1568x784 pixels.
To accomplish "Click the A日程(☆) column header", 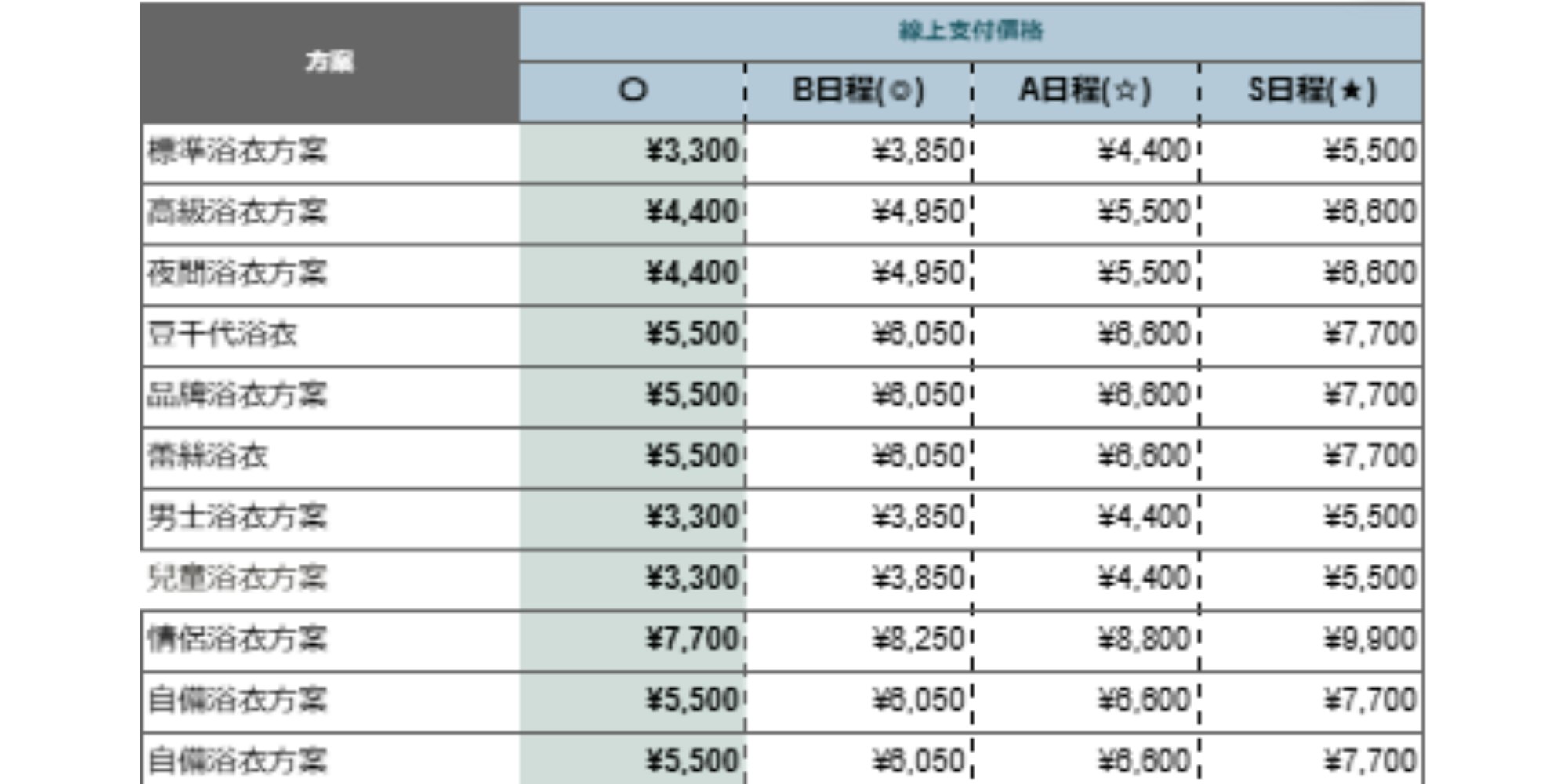I will [x=1085, y=91].
